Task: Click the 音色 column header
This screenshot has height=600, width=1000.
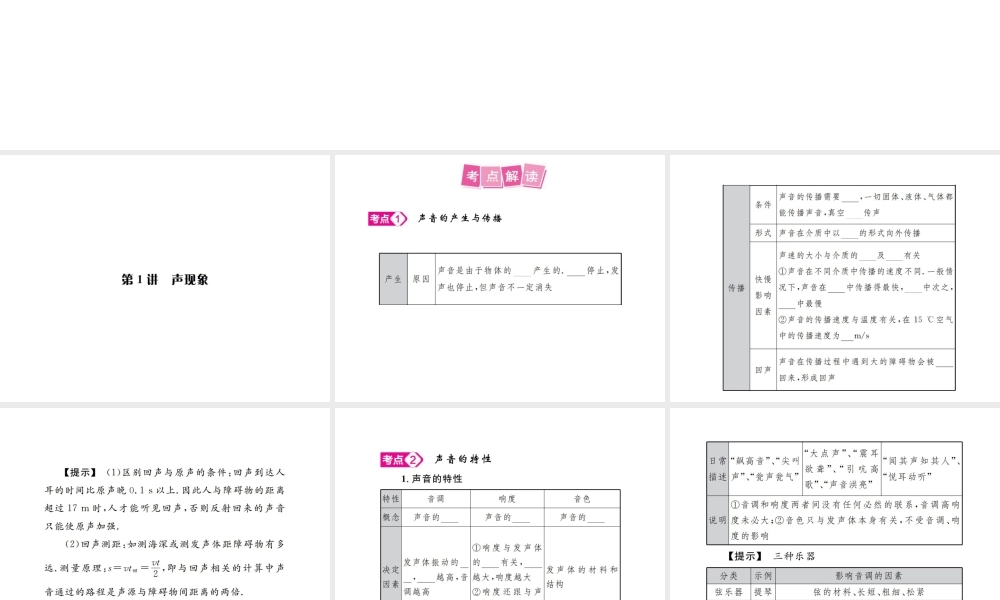Action: (x=582, y=499)
